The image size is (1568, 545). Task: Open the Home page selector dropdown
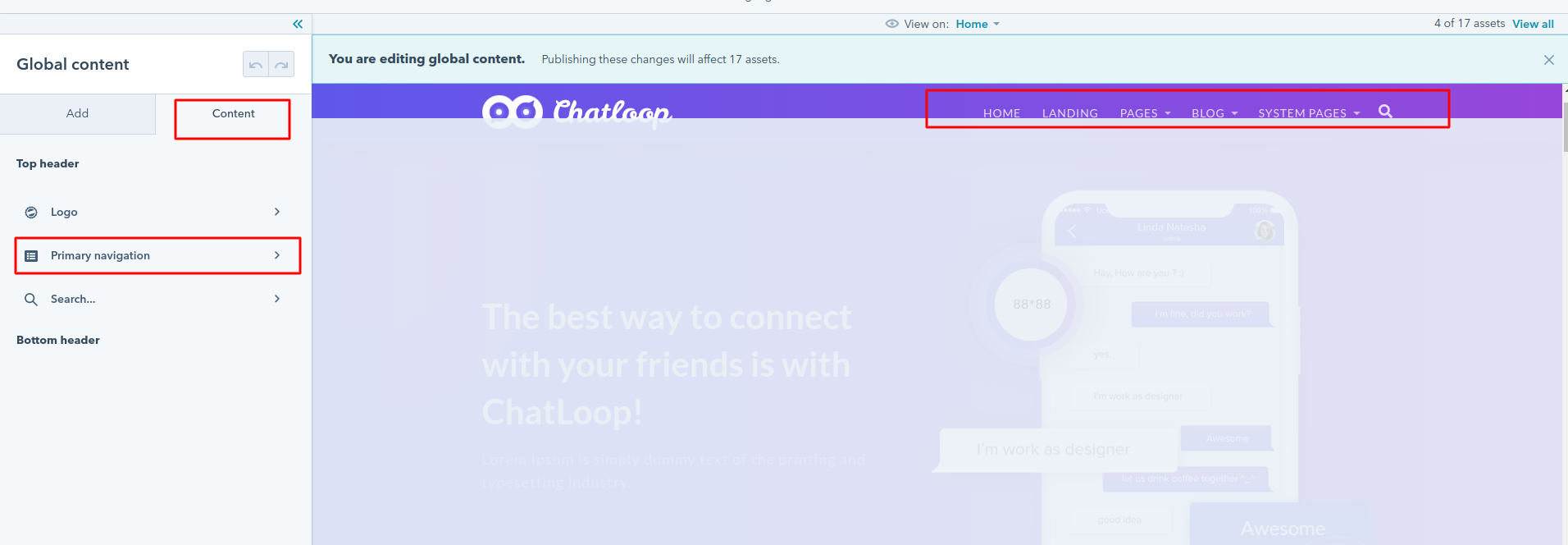click(978, 24)
